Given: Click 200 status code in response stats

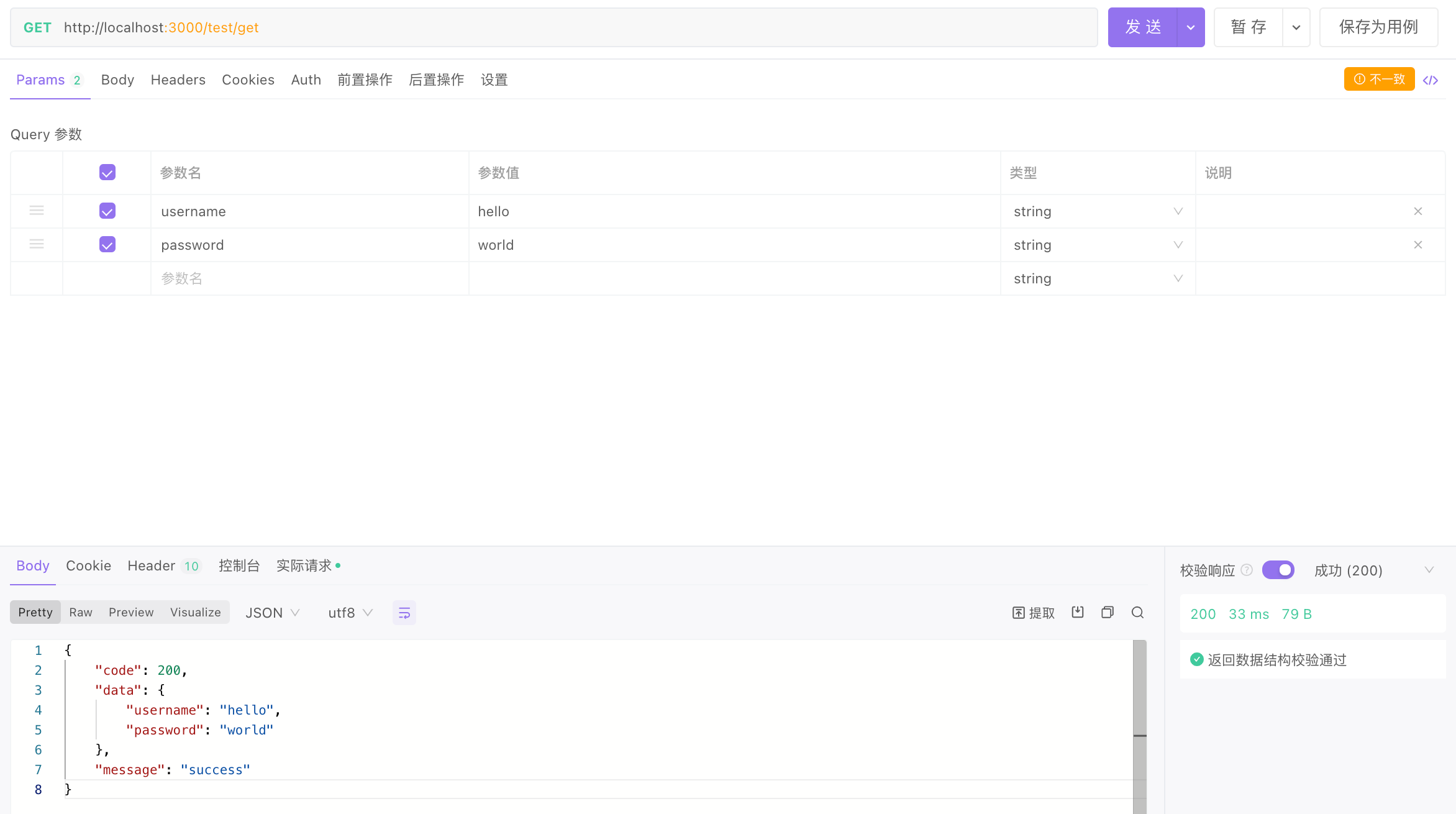Looking at the screenshot, I should (x=1203, y=614).
